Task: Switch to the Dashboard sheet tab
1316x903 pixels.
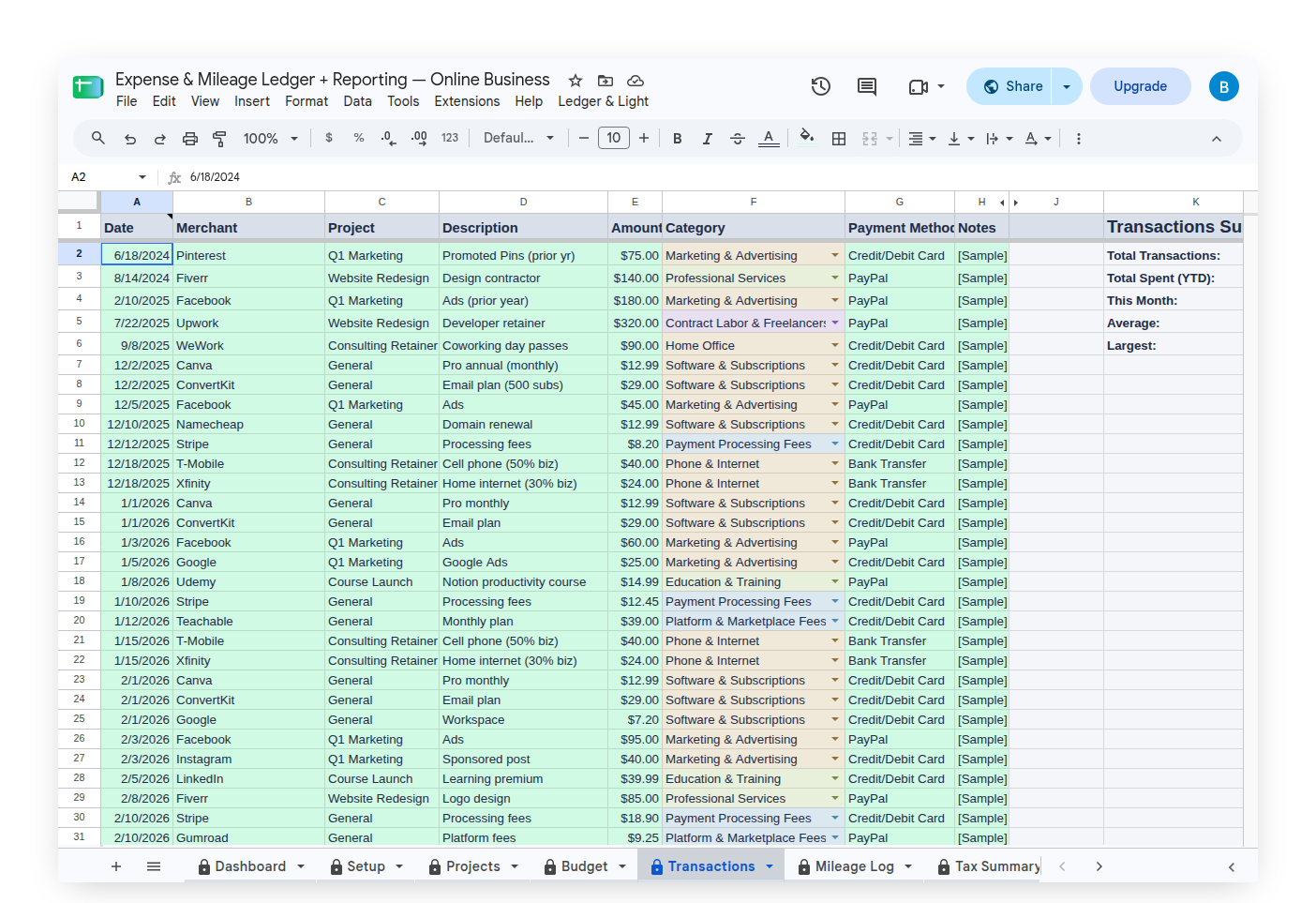Action: click(249, 866)
